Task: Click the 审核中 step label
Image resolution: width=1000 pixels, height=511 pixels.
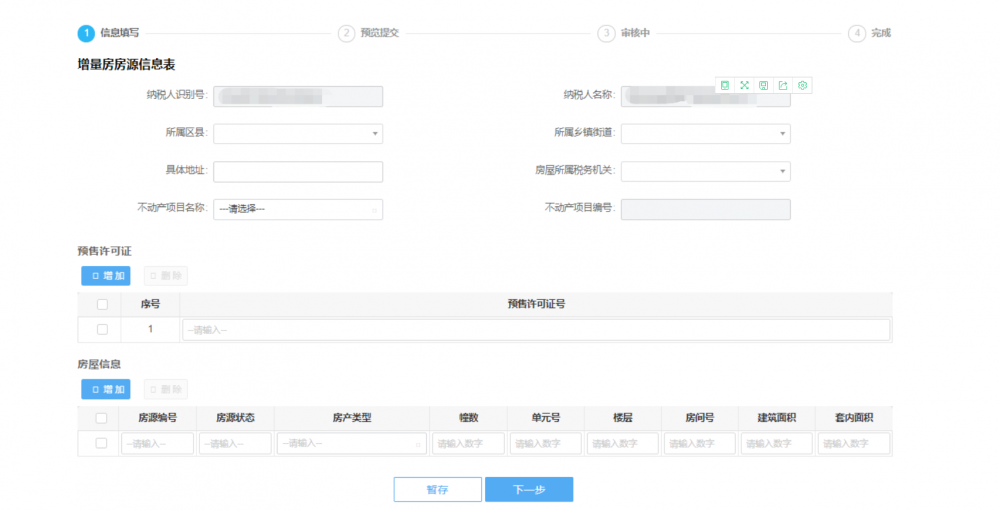Action: pos(635,33)
